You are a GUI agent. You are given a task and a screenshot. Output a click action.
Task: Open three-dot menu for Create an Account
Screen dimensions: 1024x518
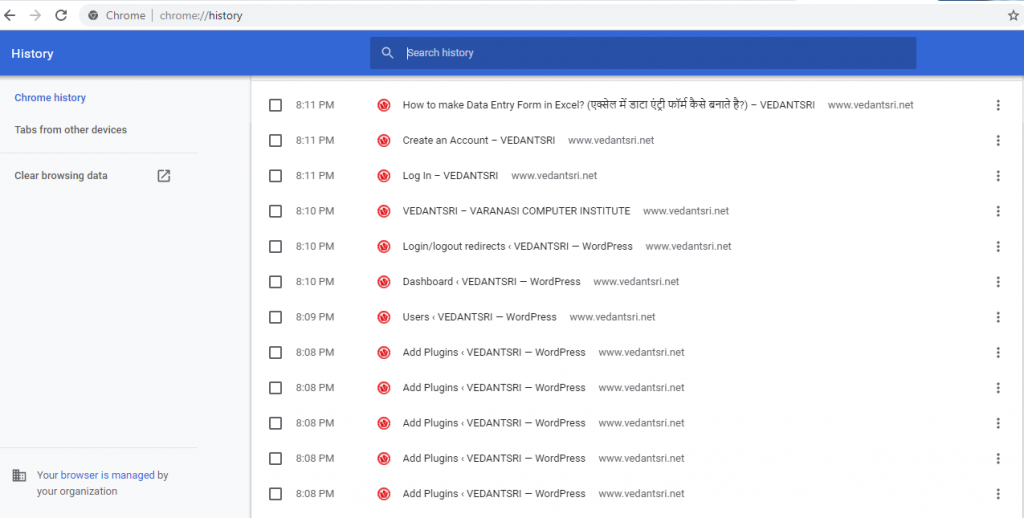[x=998, y=140]
